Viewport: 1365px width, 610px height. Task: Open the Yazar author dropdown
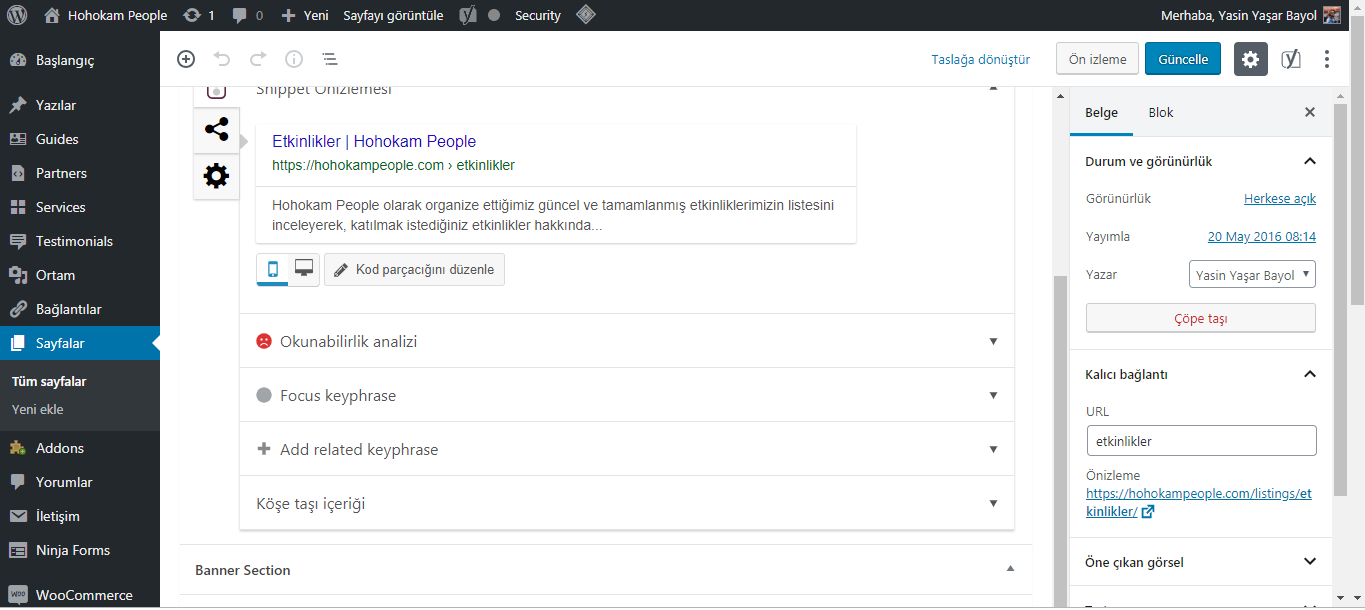tap(1253, 274)
